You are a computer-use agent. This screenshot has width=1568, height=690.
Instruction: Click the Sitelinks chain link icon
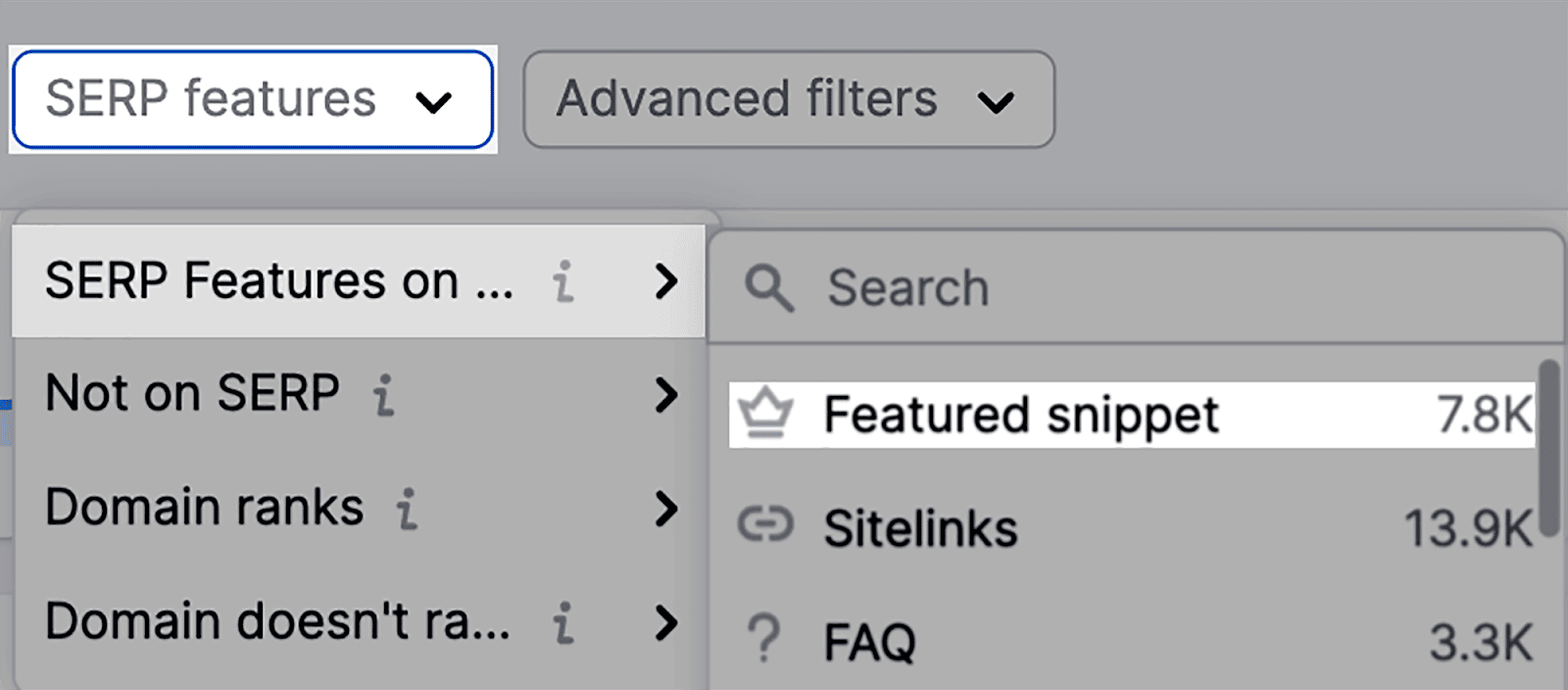pos(765,526)
